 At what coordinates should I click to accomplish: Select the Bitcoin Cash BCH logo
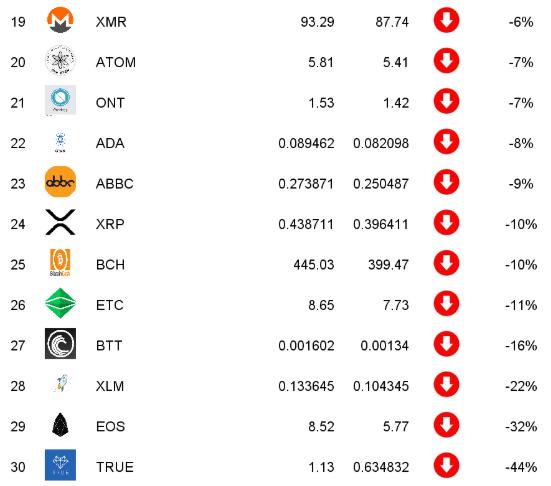pyautogui.click(x=60, y=263)
